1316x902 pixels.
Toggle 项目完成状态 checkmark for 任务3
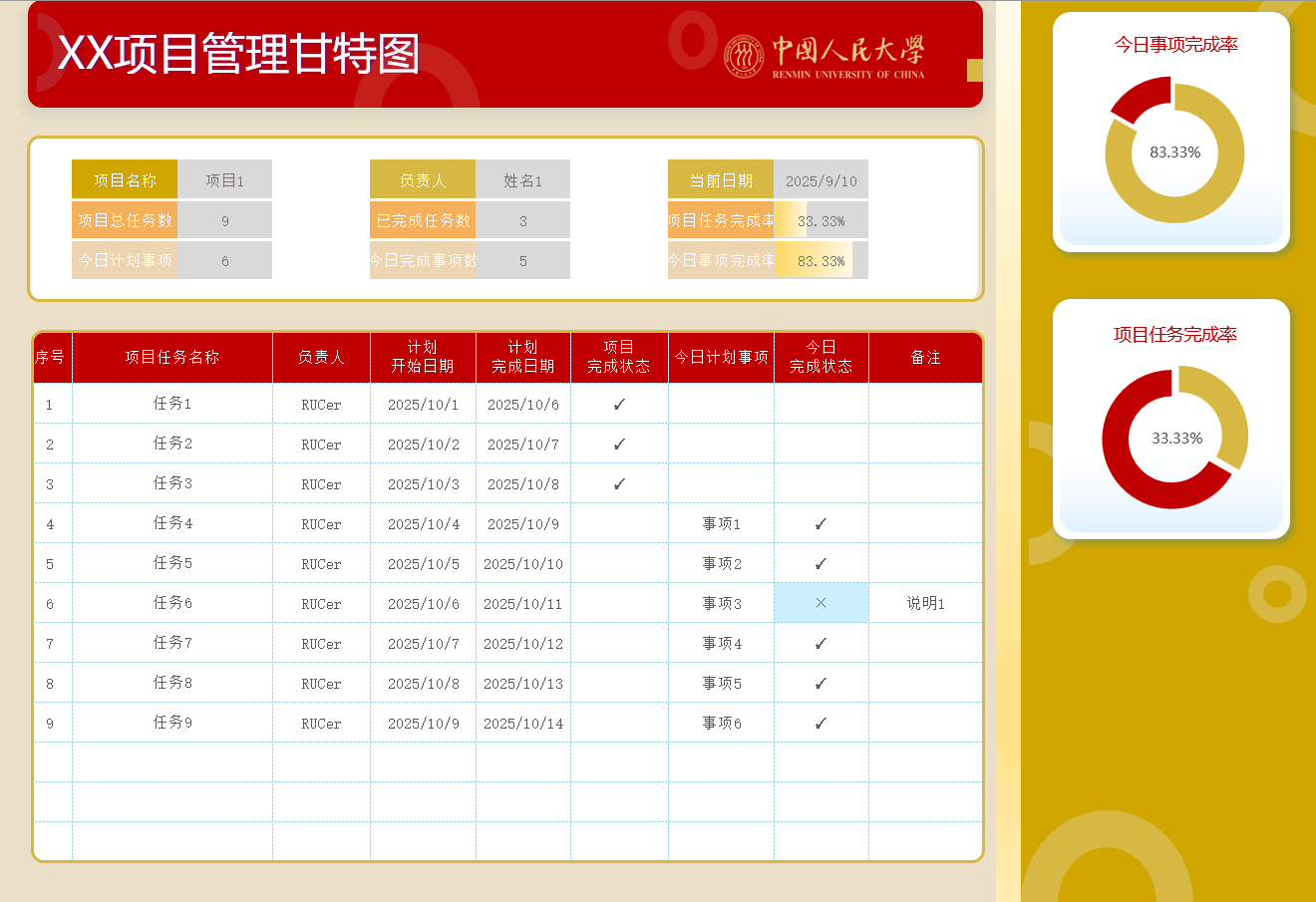pos(619,483)
